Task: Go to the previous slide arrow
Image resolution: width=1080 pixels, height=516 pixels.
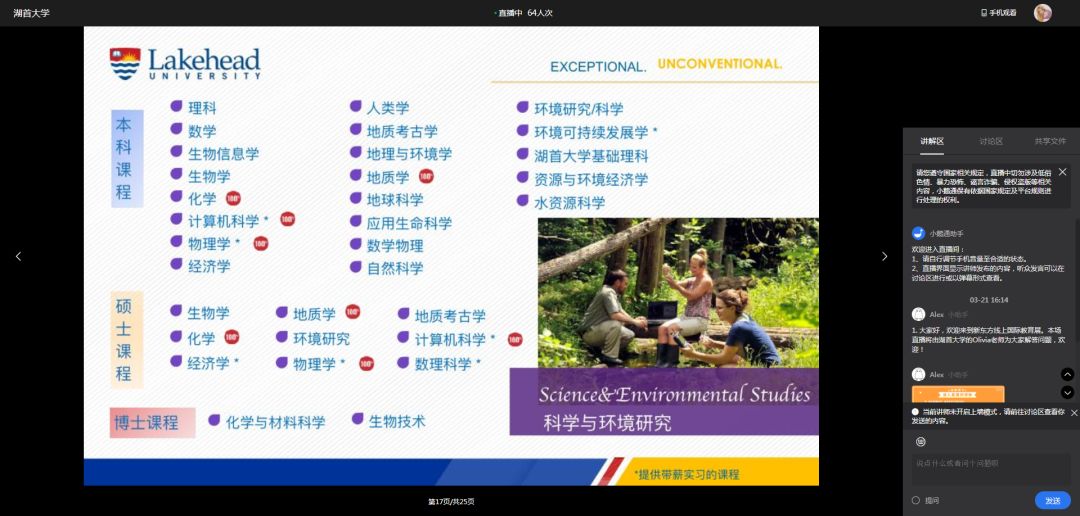Action: coord(18,256)
